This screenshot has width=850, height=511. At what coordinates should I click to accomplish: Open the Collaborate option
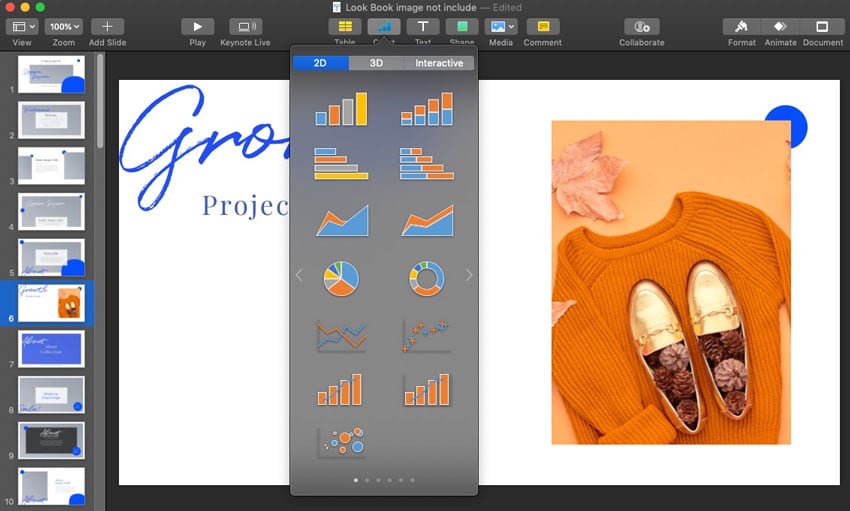(642, 27)
